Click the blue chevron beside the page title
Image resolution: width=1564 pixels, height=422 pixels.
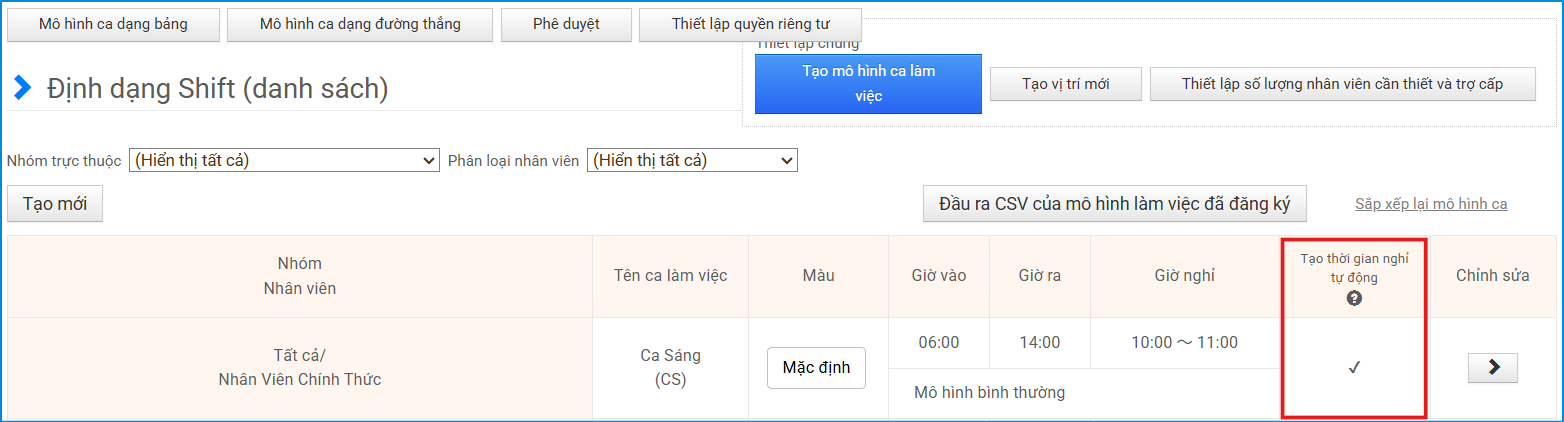click(22, 88)
